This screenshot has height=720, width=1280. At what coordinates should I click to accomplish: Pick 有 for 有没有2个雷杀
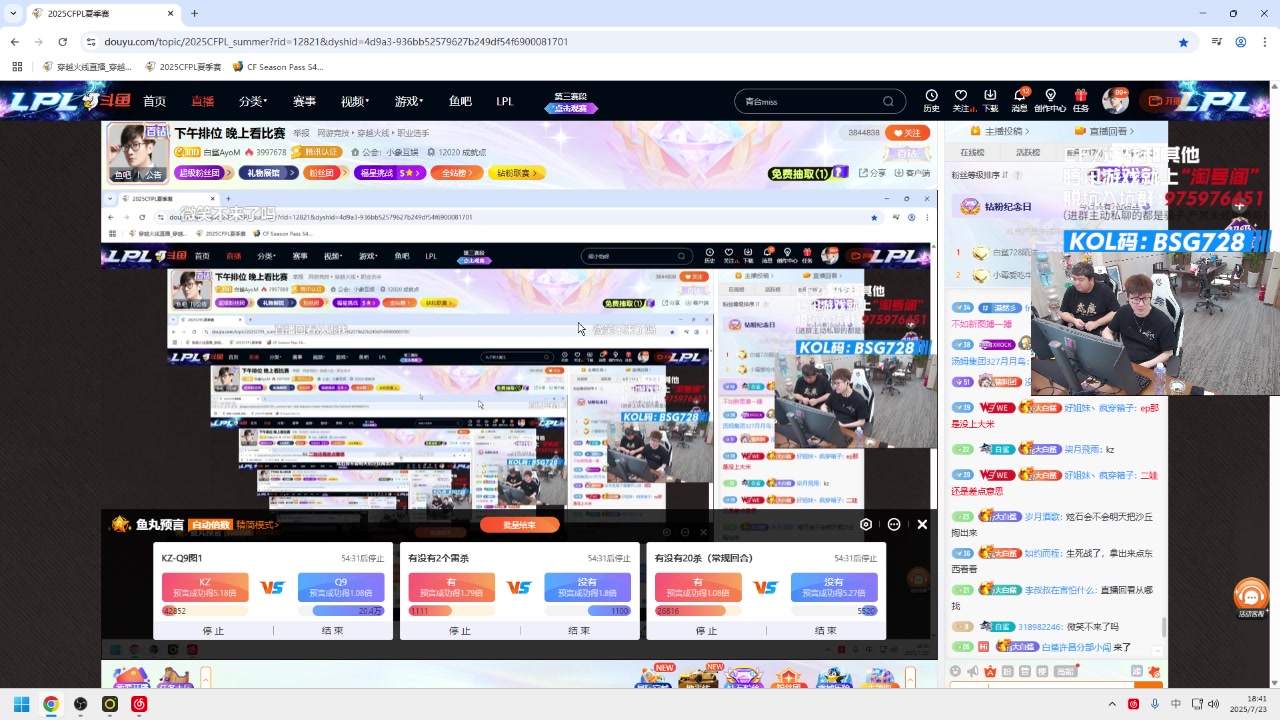(x=451, y=587)
